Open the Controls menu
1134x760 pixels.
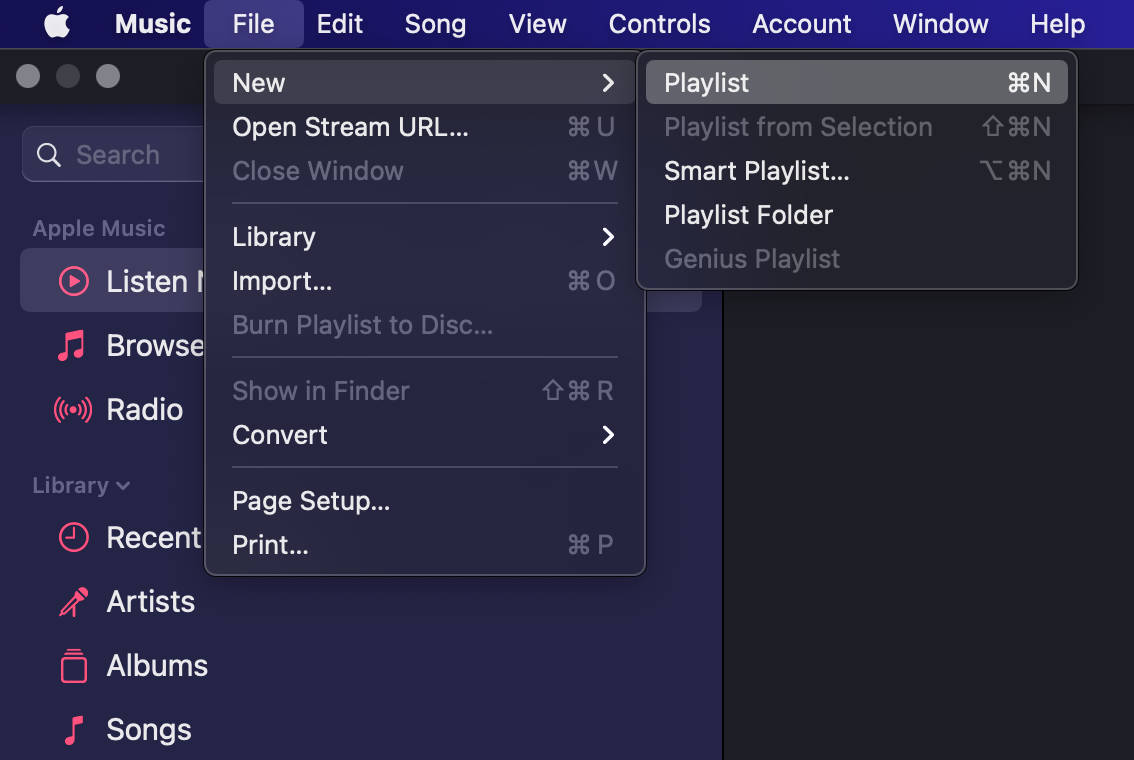(659, 24)
